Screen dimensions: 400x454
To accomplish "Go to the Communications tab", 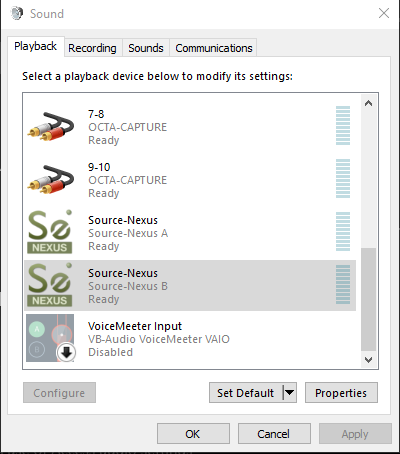I will (x=214, y=48).
